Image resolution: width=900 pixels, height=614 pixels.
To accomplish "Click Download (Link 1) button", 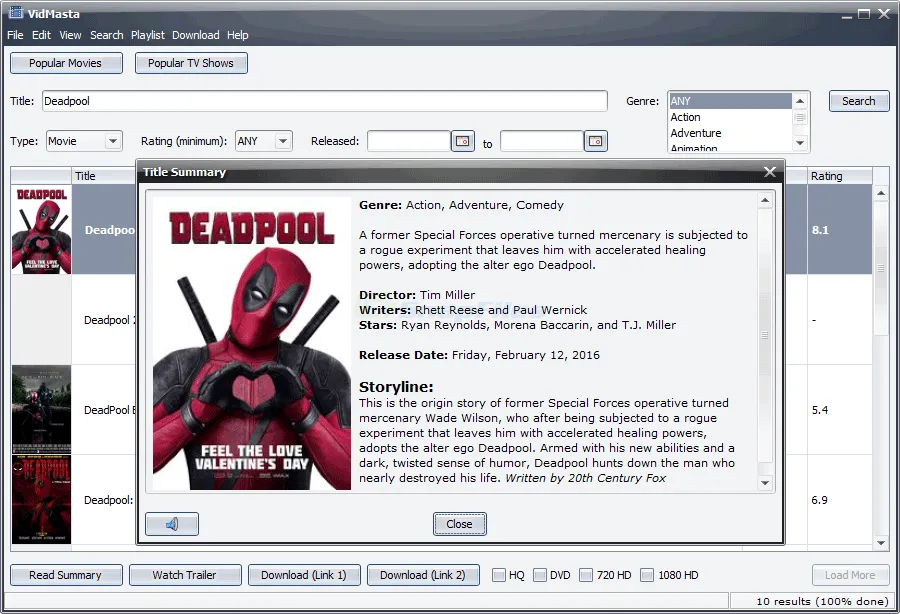I will pos(304,575).
